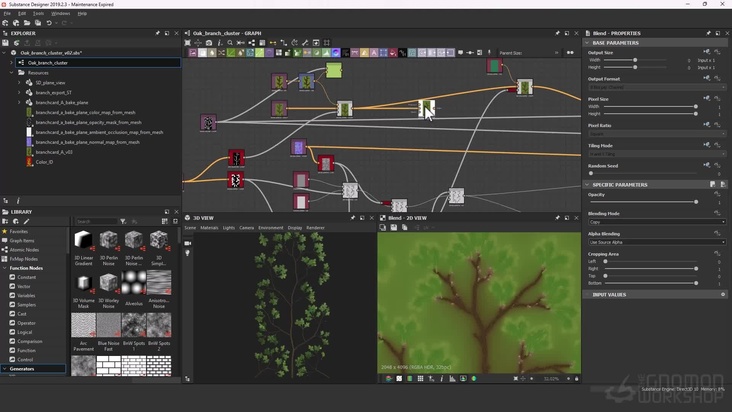The width and height of the screenshot is (732, 412).
Task: Select Atomic Nodes in Library list
Action: click(24, 250)
